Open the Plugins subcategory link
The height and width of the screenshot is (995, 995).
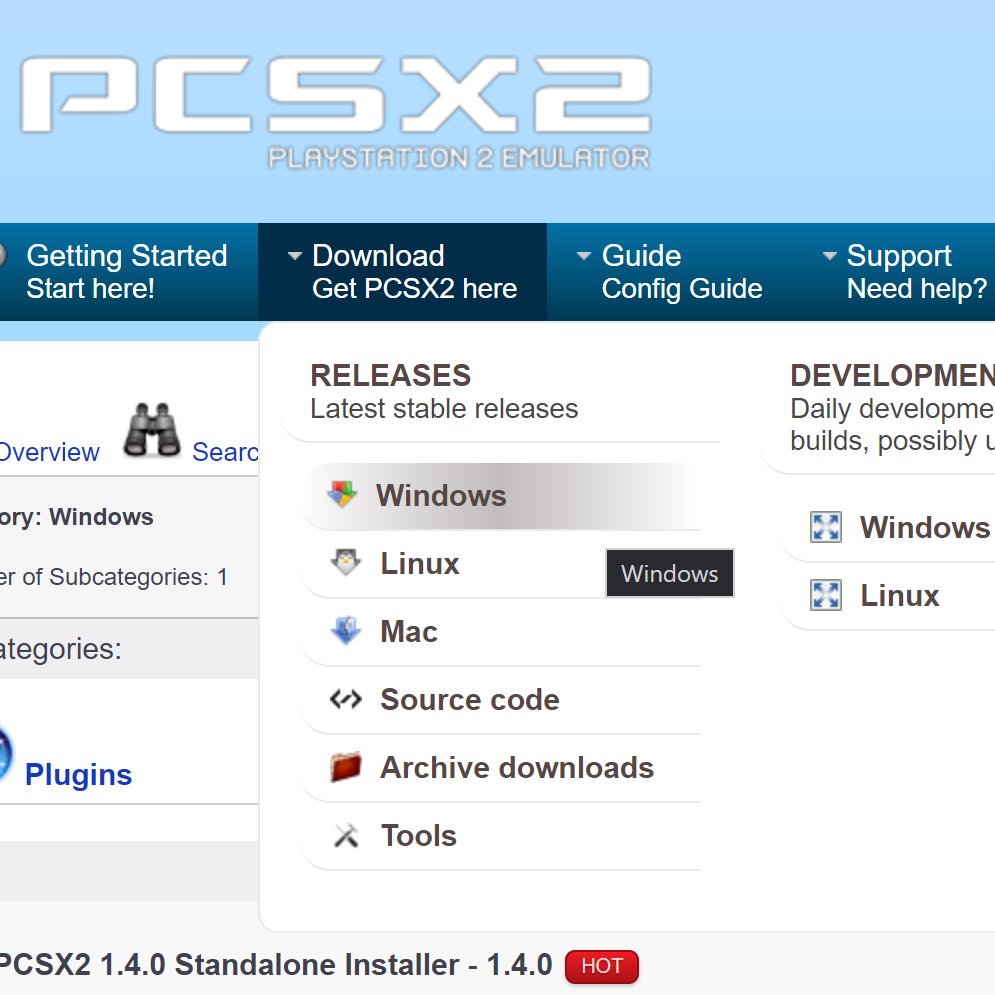(78, 774)
